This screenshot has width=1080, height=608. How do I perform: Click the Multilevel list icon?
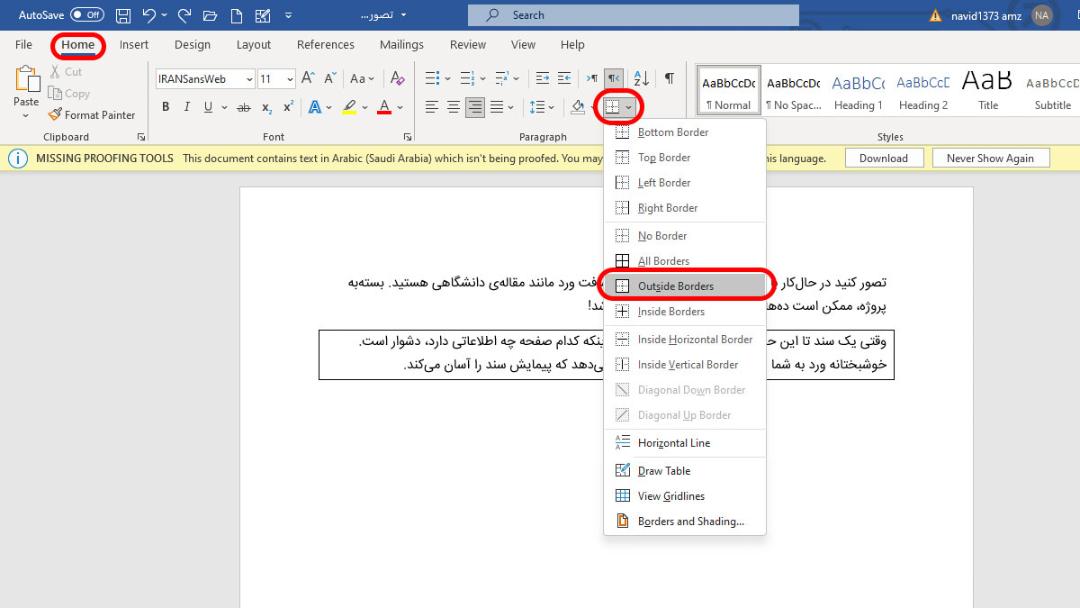pyautogui.click(x=501, y=78)
